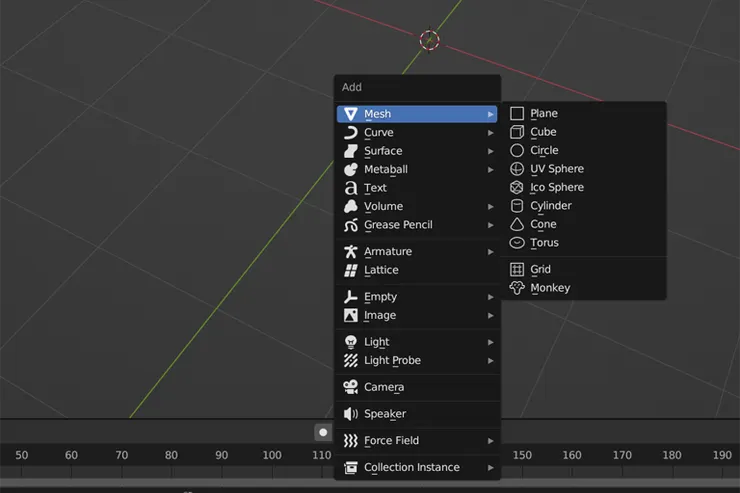Click the Monkey head icon
Image resolution: width=740 pixels, height=493 pixels.
tap(517, 288)
